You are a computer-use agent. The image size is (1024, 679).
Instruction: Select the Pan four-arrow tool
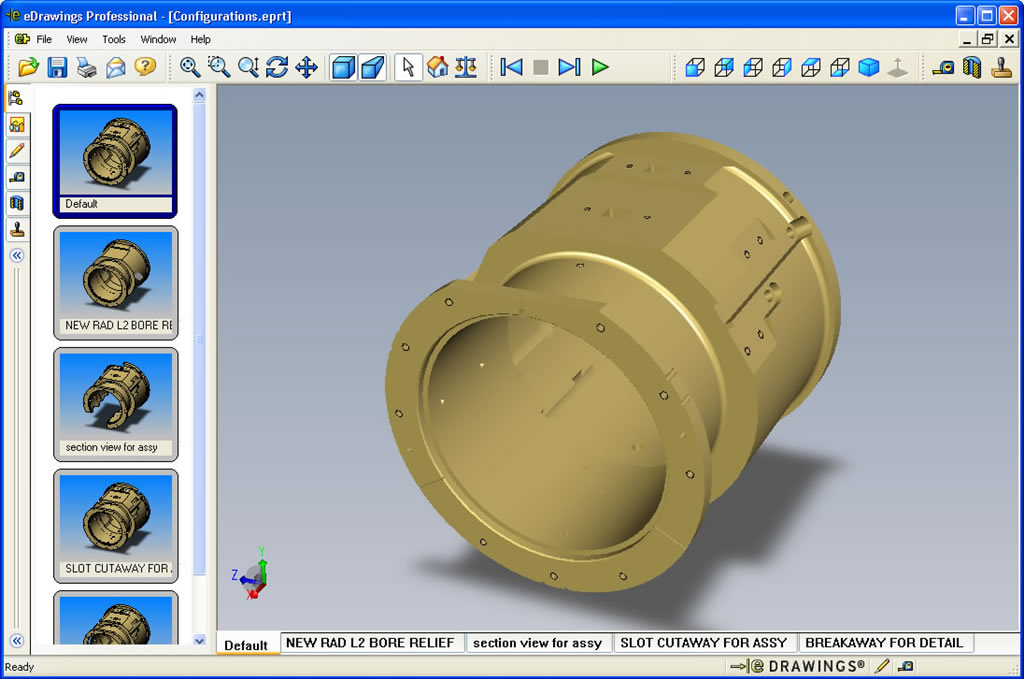pyautogui.click(x=306, y=67)
